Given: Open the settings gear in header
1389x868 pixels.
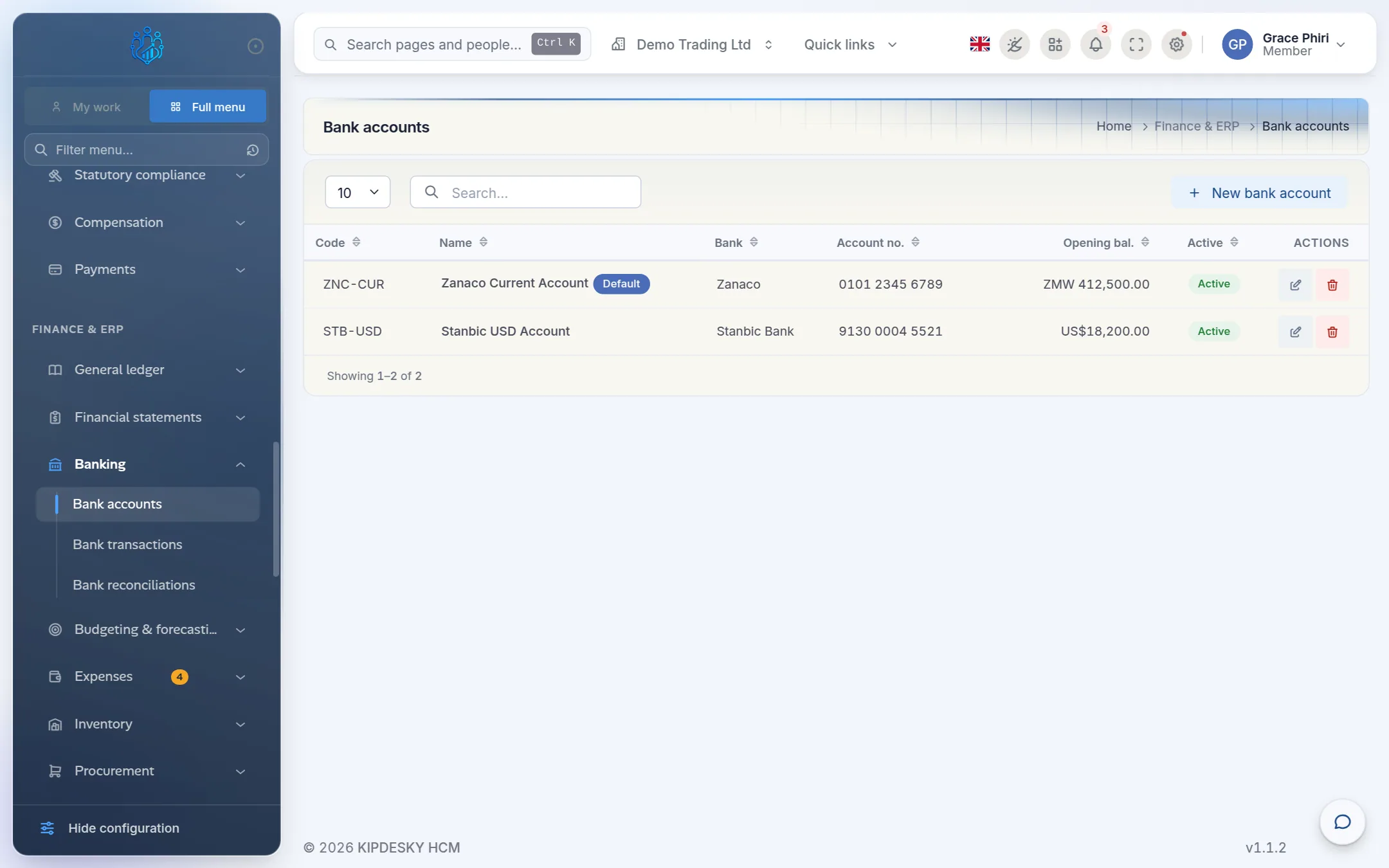Looking at the screenshot, I should coord(1177,44).
